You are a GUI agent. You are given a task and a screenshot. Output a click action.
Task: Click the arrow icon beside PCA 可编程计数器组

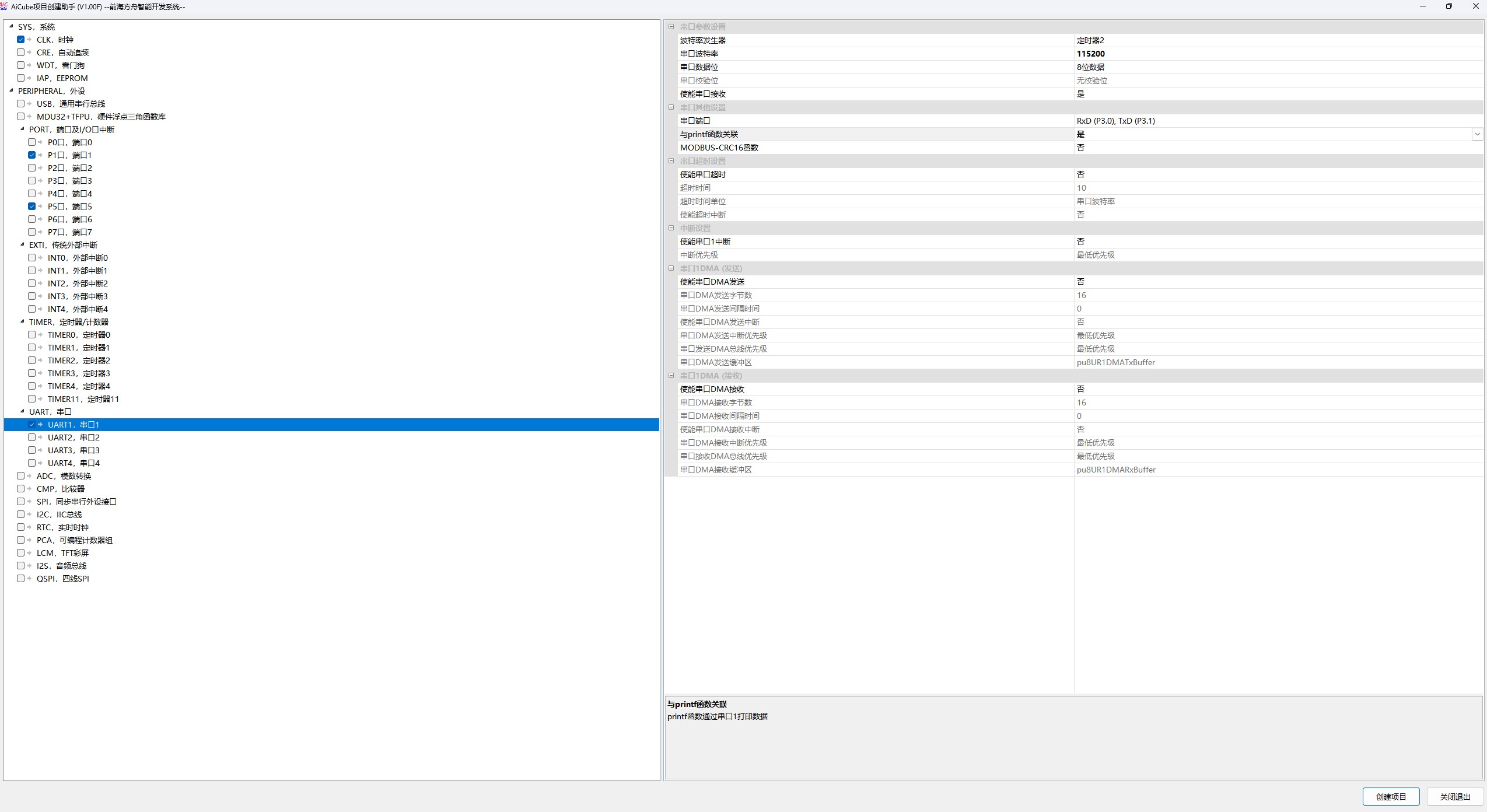click(29, 540)
